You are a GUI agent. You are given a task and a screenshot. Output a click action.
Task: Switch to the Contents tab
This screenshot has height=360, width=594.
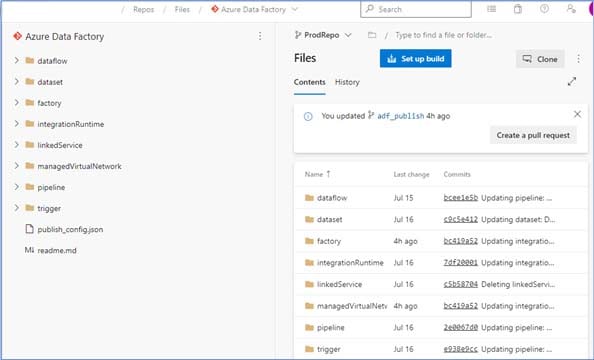(310, 82)
